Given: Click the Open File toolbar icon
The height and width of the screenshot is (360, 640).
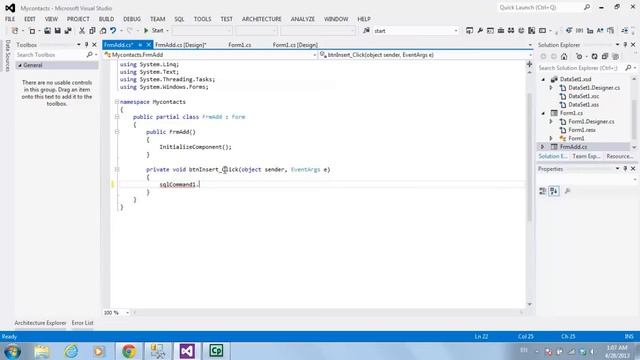Looking at the screenshot, I should [47, 31].
